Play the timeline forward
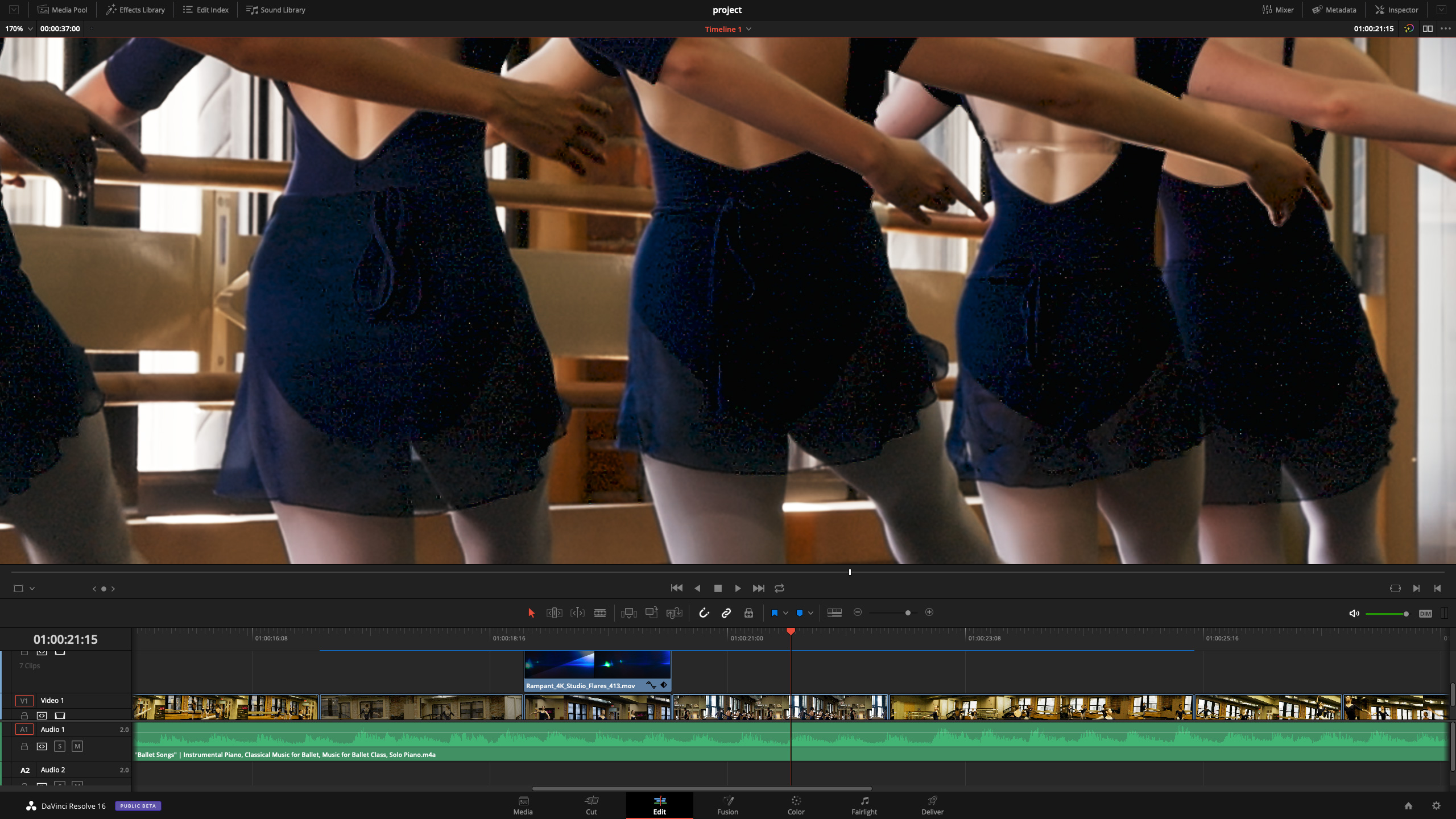Screen dimensions: 1456x819 coord(738,588)
